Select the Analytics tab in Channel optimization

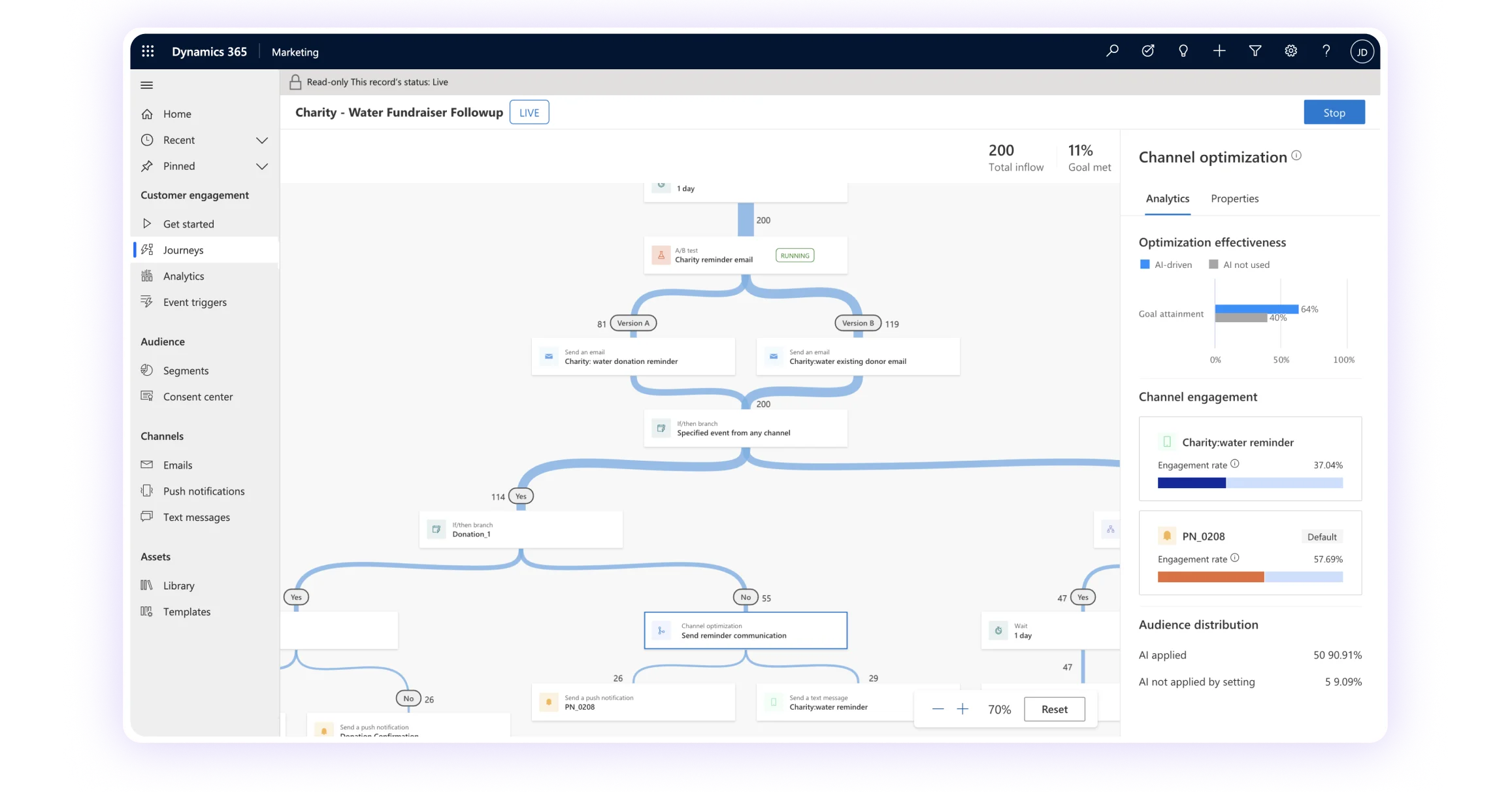coord(1167,199)
